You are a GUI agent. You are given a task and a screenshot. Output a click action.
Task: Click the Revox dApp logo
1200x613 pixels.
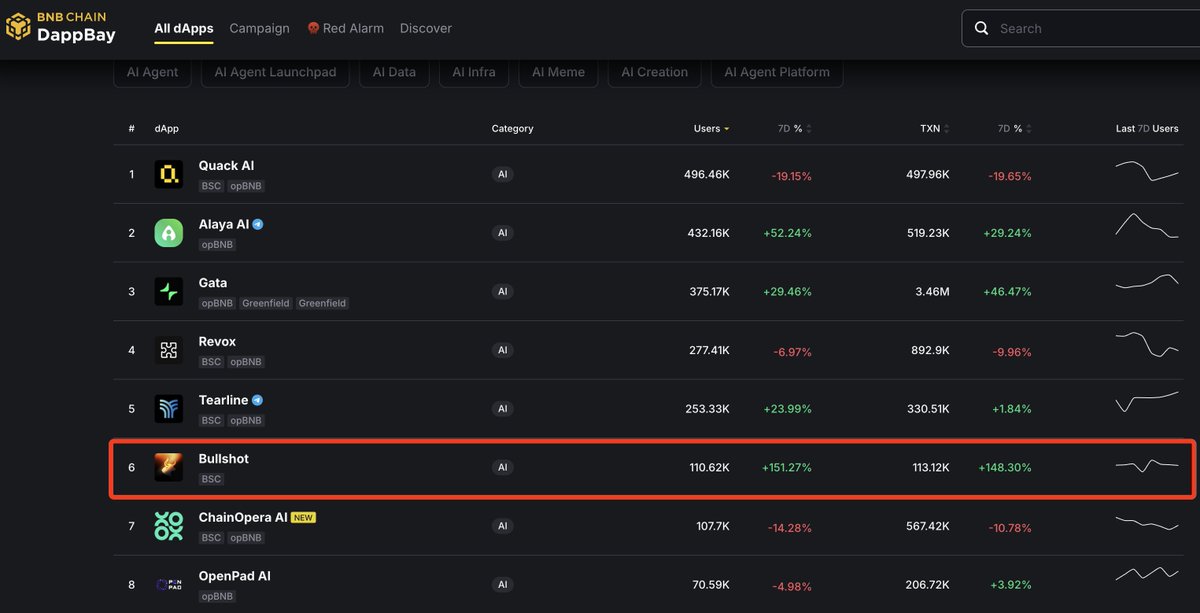[x=168, y=350]
